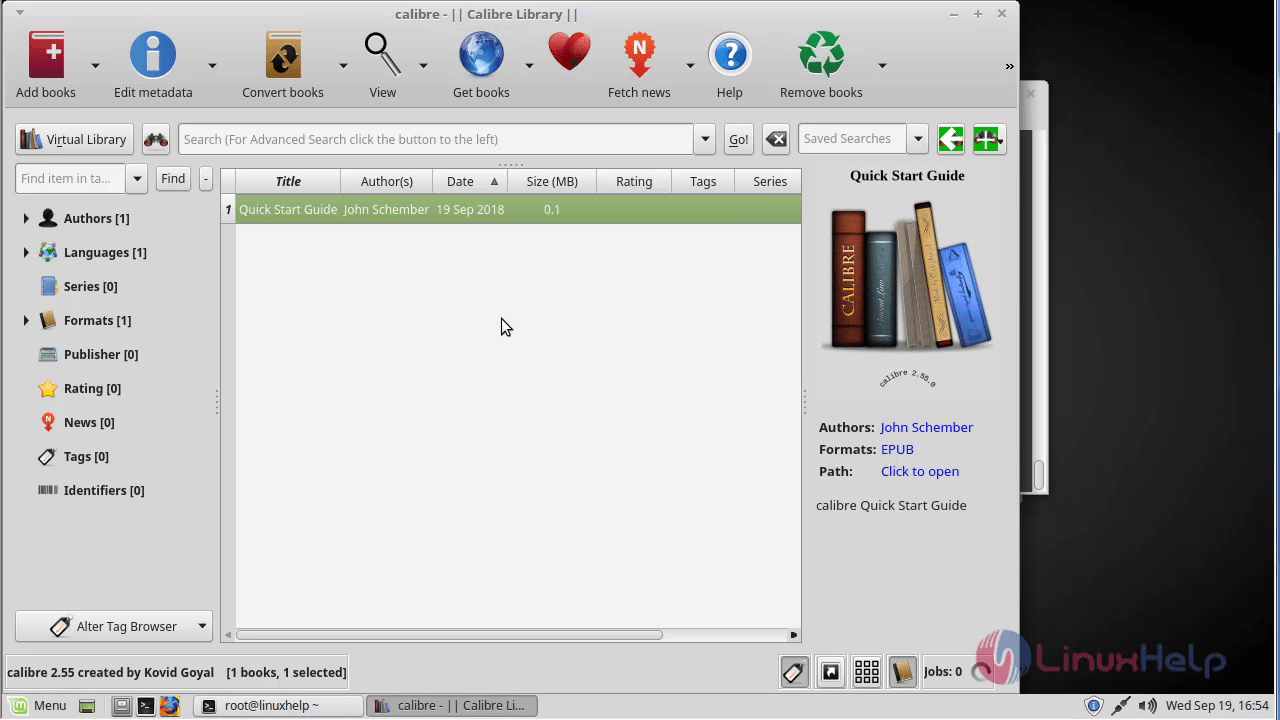Toggle Cover Browser icon in status bar
The height and width of the screenshot is (720, 1280).
[x=830, y=672]
